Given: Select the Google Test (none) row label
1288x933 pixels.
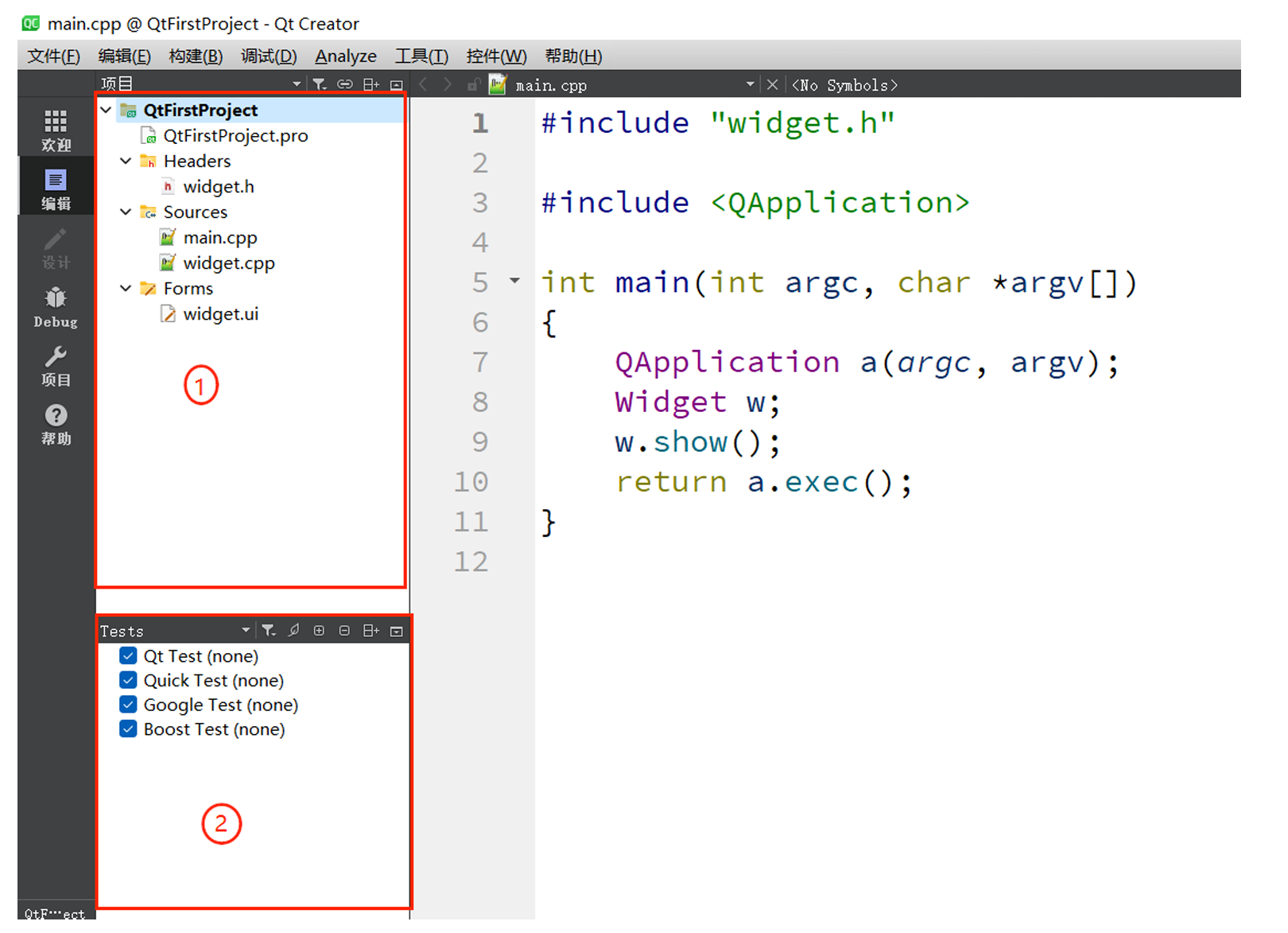Looking at the screenshot, I should tap(221, 706).
